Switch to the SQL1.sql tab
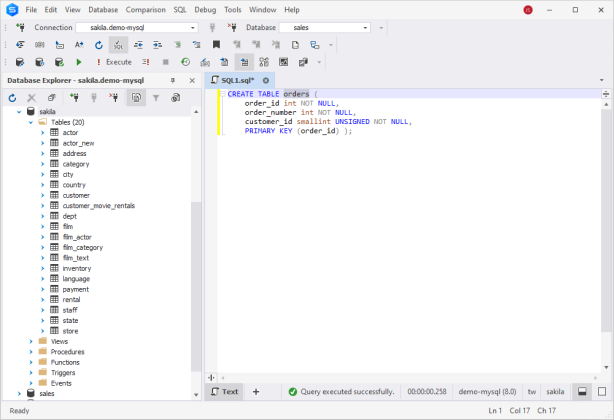This screenshot has height=420, width=614. point(237,80)
